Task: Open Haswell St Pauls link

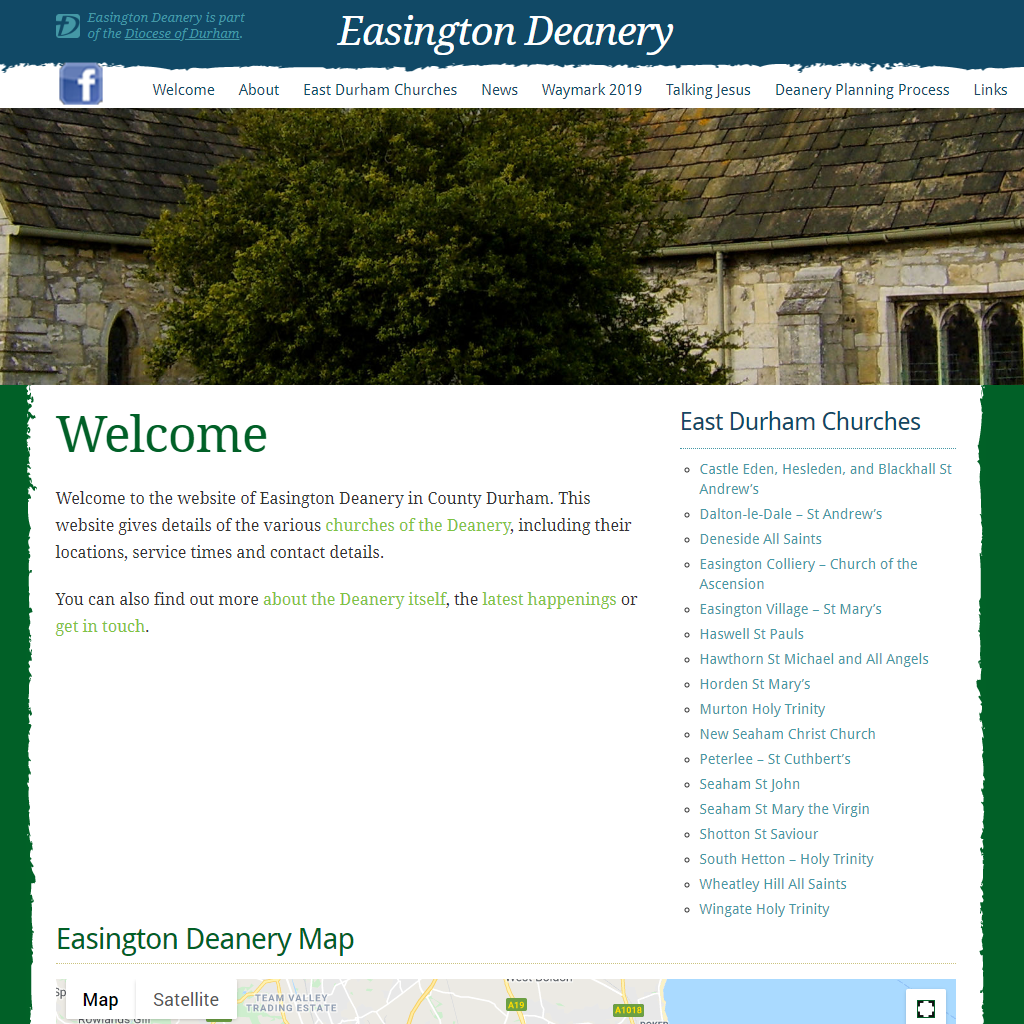Action: point(752,634)
